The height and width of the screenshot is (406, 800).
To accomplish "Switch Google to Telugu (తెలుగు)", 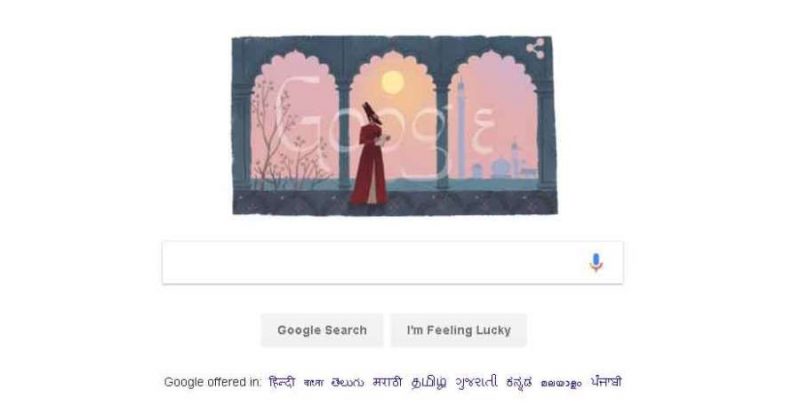I will tap(347, 382).
